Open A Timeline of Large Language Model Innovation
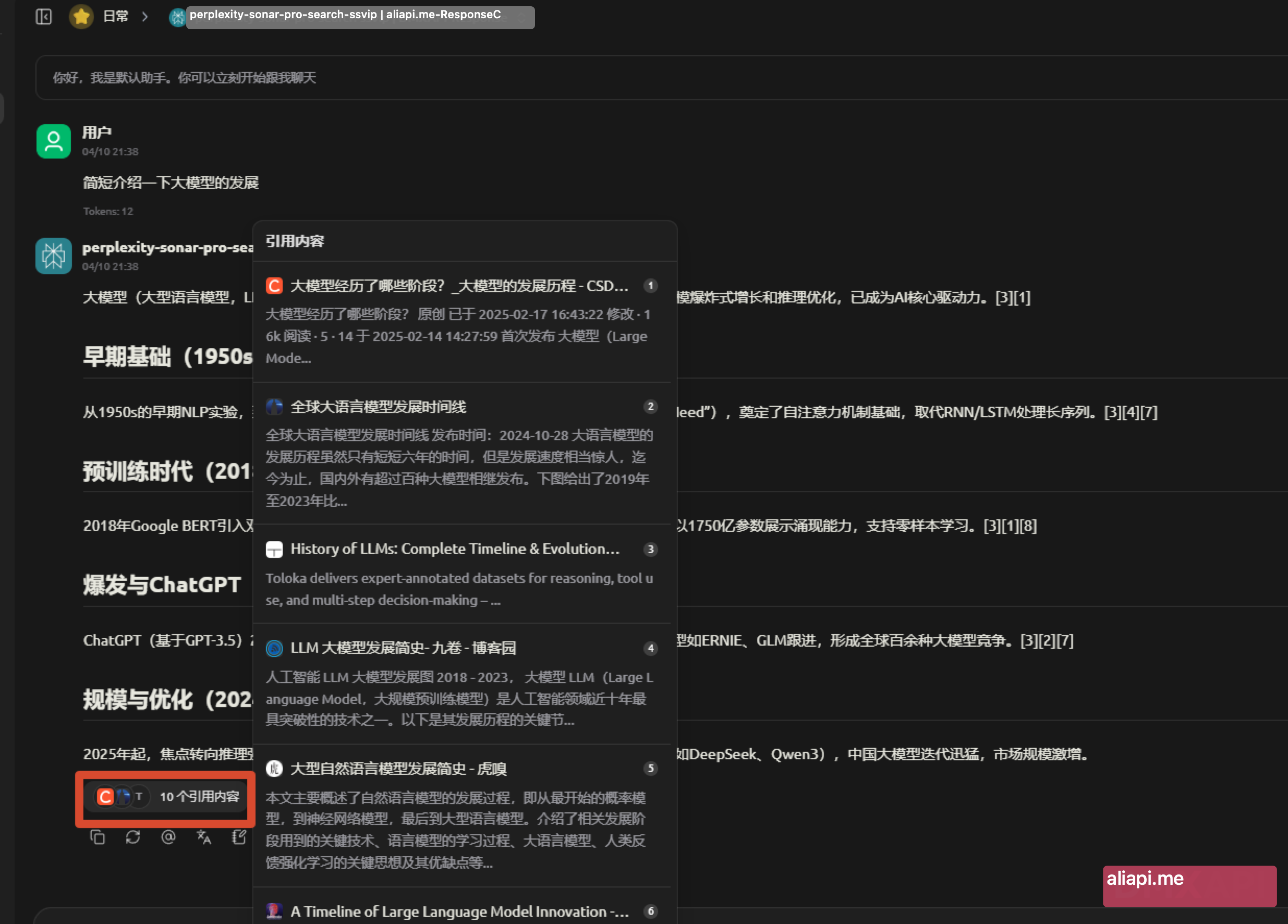 [459, 911]
